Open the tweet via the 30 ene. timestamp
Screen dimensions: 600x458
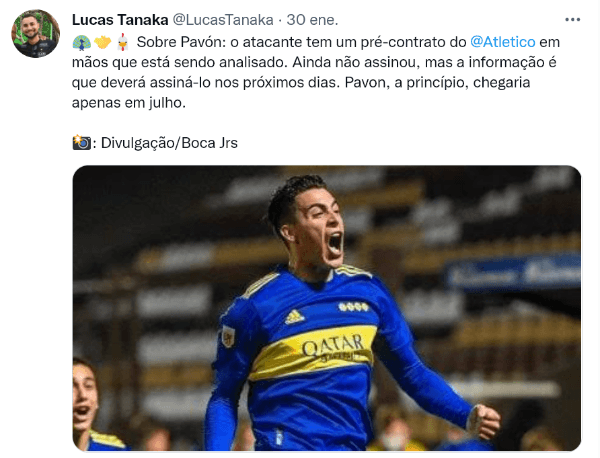[x=312, y=20]
